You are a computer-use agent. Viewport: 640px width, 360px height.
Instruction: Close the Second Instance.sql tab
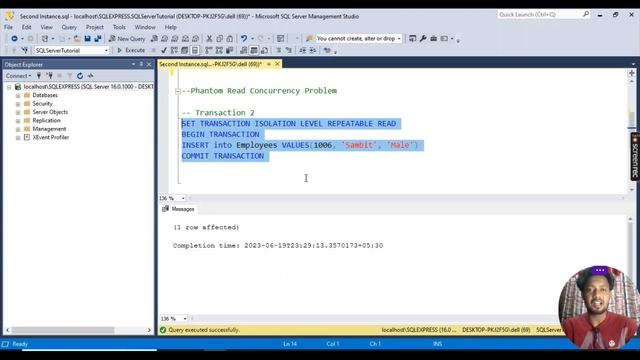[277, 64]
